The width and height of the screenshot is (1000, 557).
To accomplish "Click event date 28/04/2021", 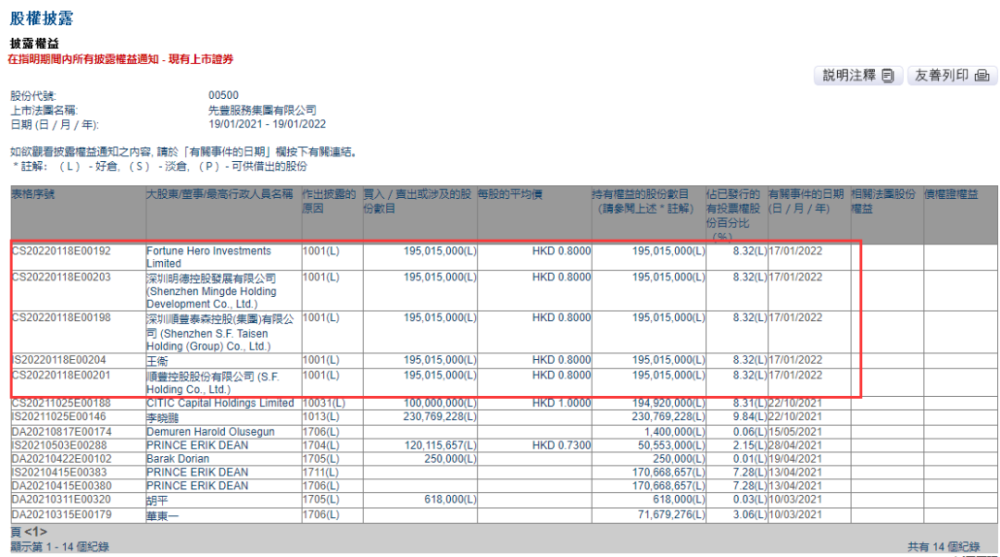I will pos(795,445).
